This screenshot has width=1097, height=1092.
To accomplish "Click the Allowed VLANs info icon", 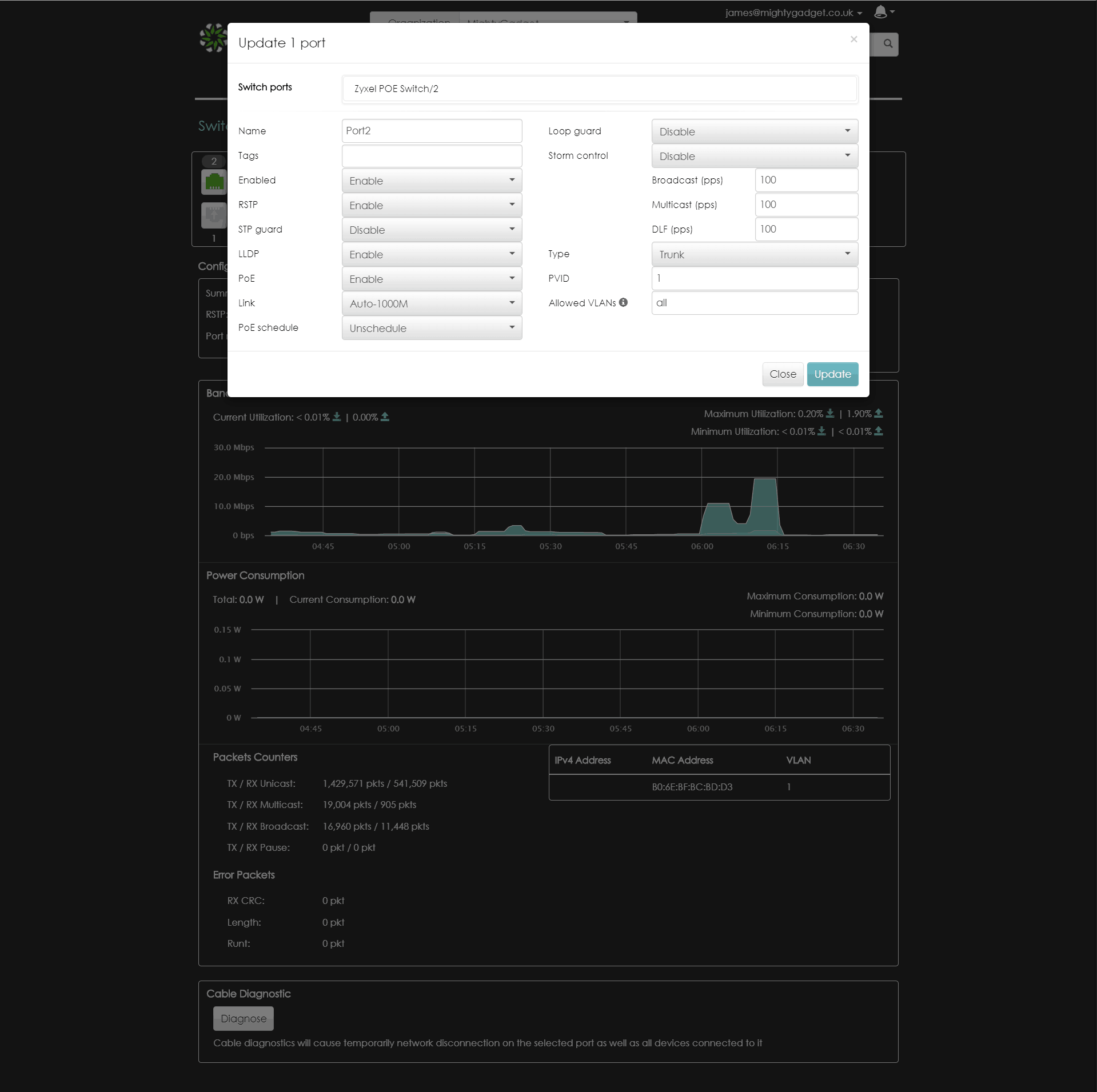I will click(623, 302).
